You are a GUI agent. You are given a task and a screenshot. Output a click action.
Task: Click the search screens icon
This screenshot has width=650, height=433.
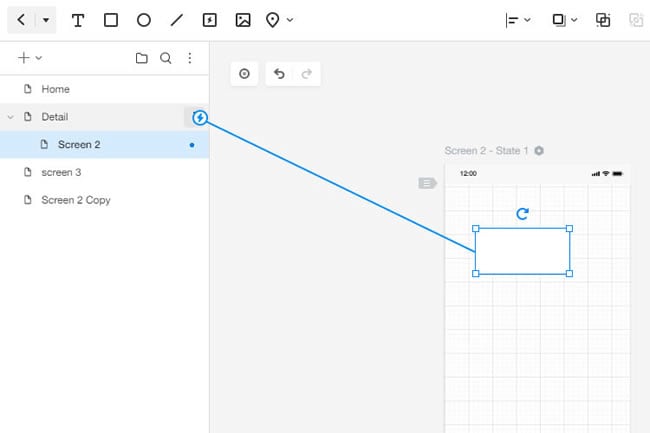pyautogui.click(x=166, y=58)
